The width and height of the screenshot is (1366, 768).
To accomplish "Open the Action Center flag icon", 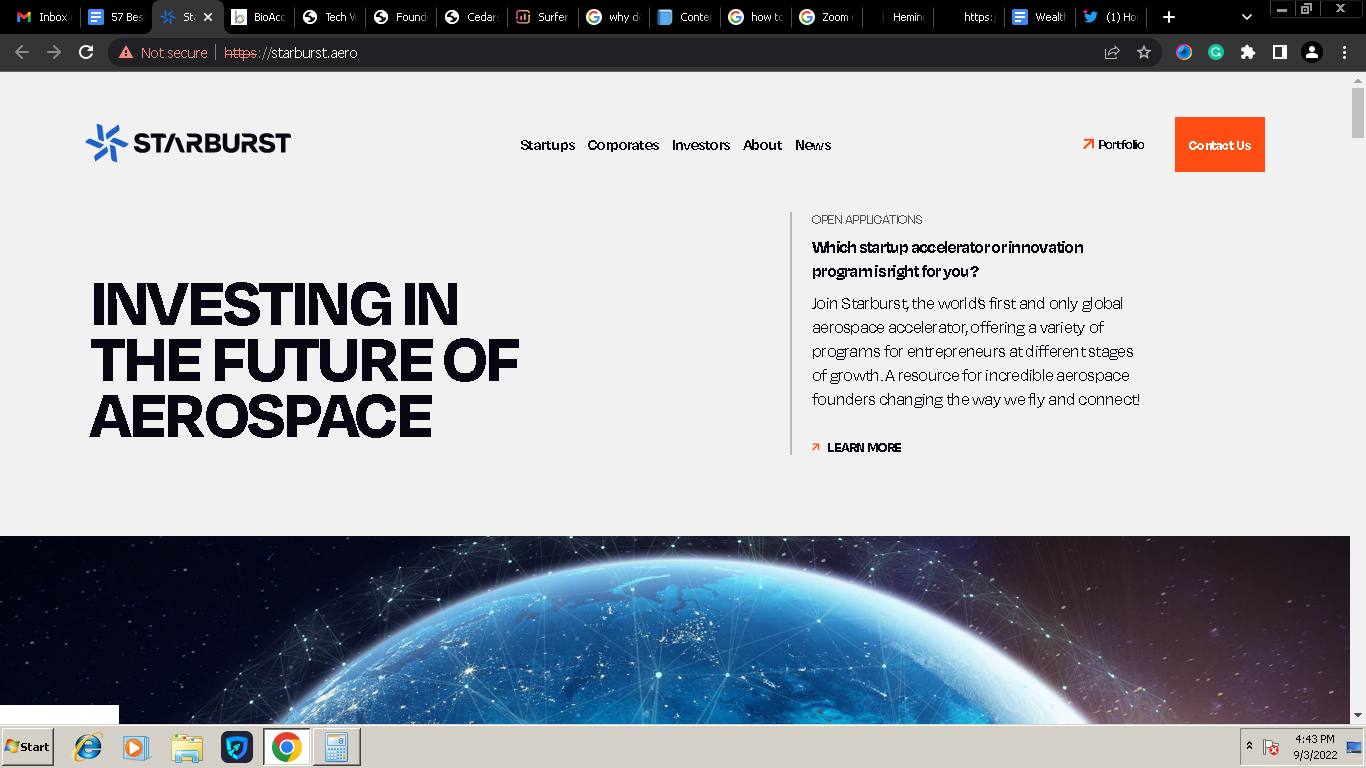I will tap(1271, 747).
